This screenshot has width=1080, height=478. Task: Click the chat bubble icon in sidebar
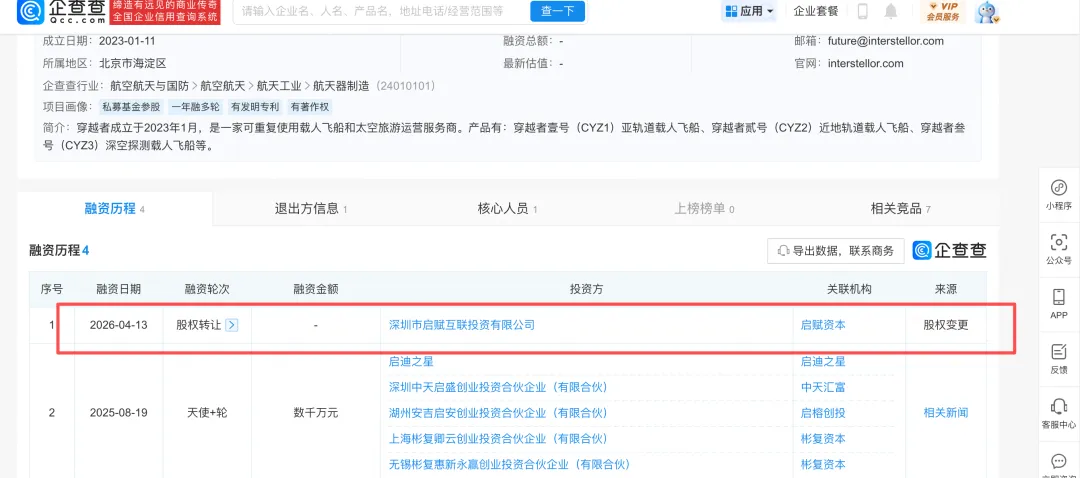[x=1058, y=461]
